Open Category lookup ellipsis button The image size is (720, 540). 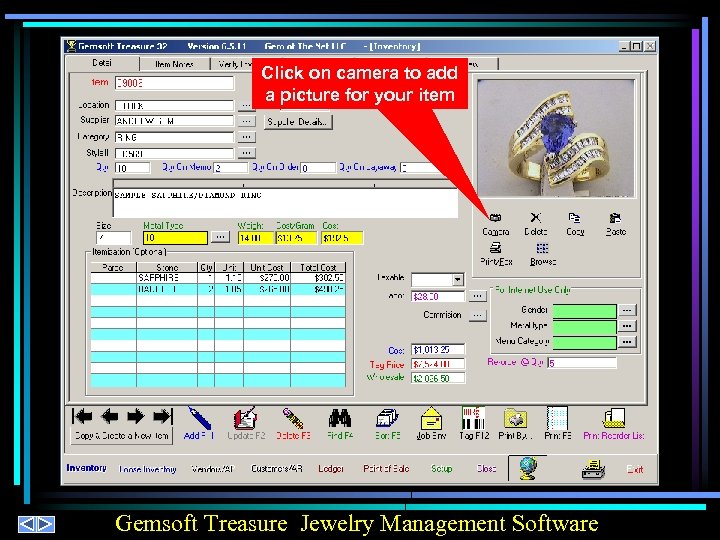pos(247,137)
